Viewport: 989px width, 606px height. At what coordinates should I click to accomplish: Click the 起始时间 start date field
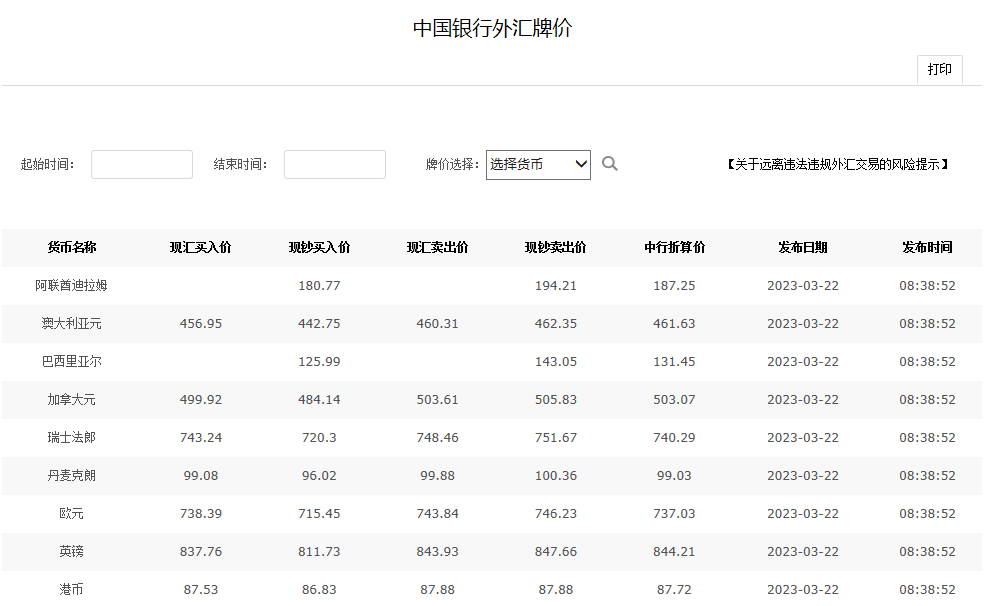142,165
